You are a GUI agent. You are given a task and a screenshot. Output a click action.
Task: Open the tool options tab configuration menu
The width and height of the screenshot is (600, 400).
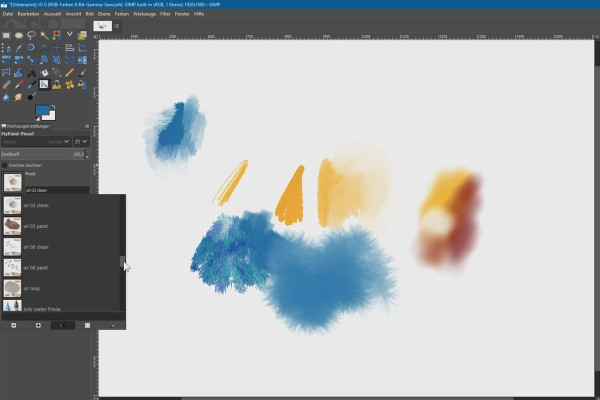pos(87,126)
